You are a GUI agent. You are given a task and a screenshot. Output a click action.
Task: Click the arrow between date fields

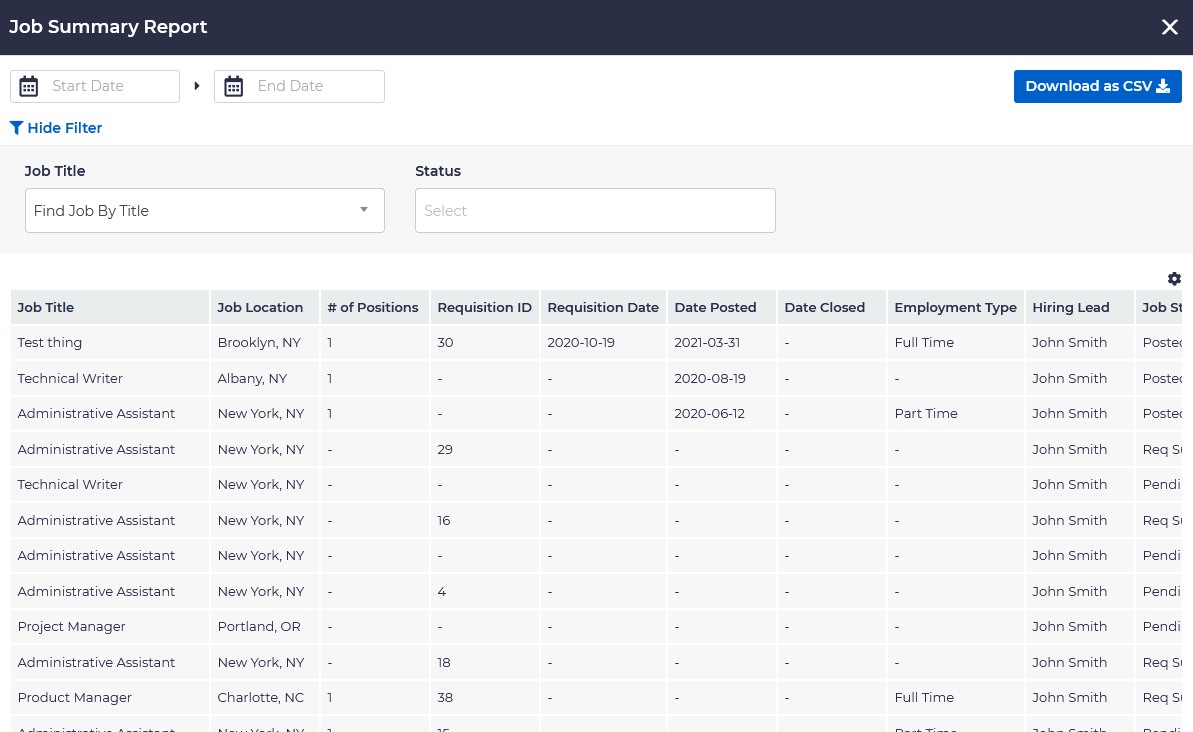tap(197, 86)
